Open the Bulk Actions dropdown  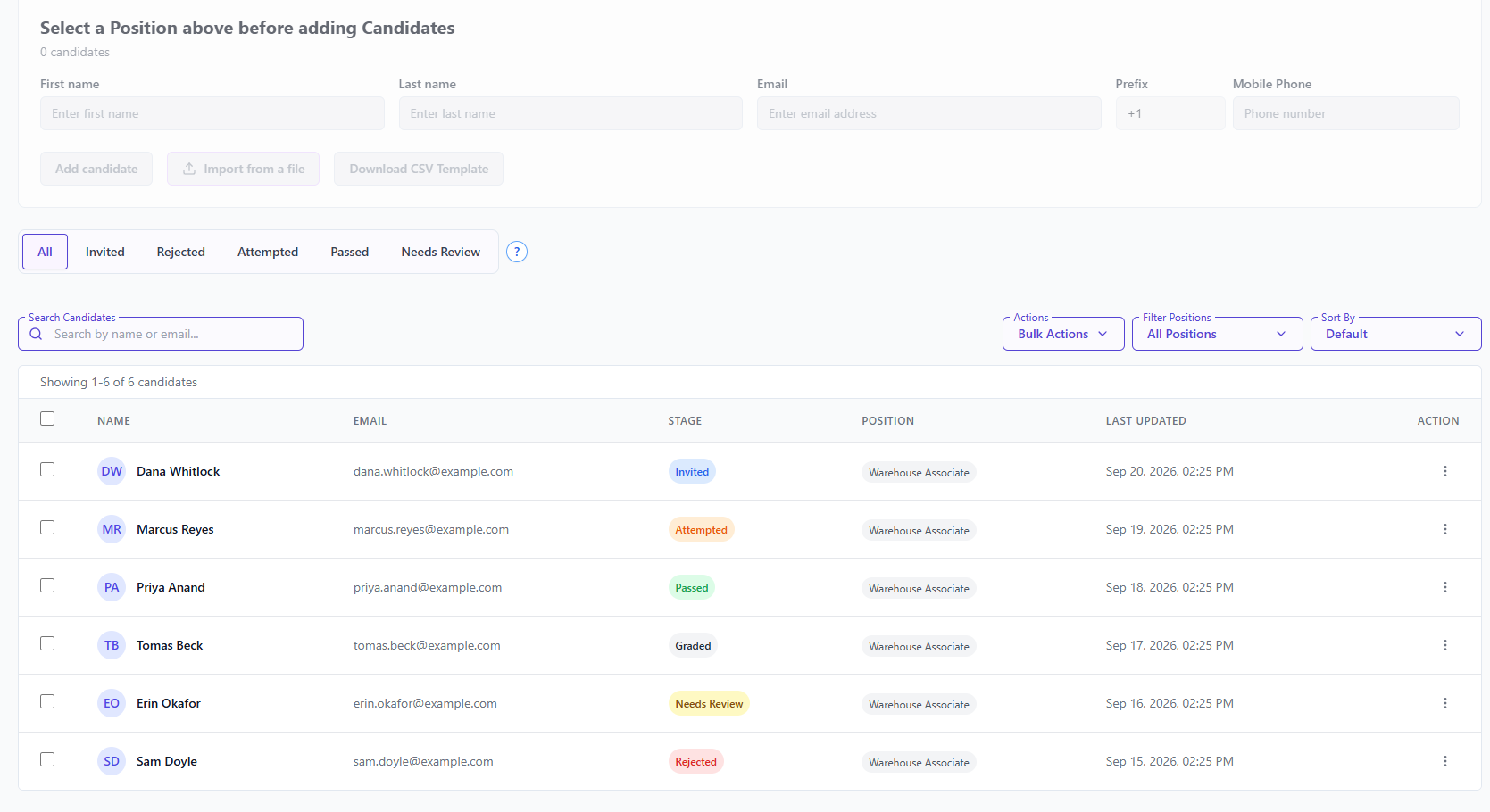point(1063,334)
